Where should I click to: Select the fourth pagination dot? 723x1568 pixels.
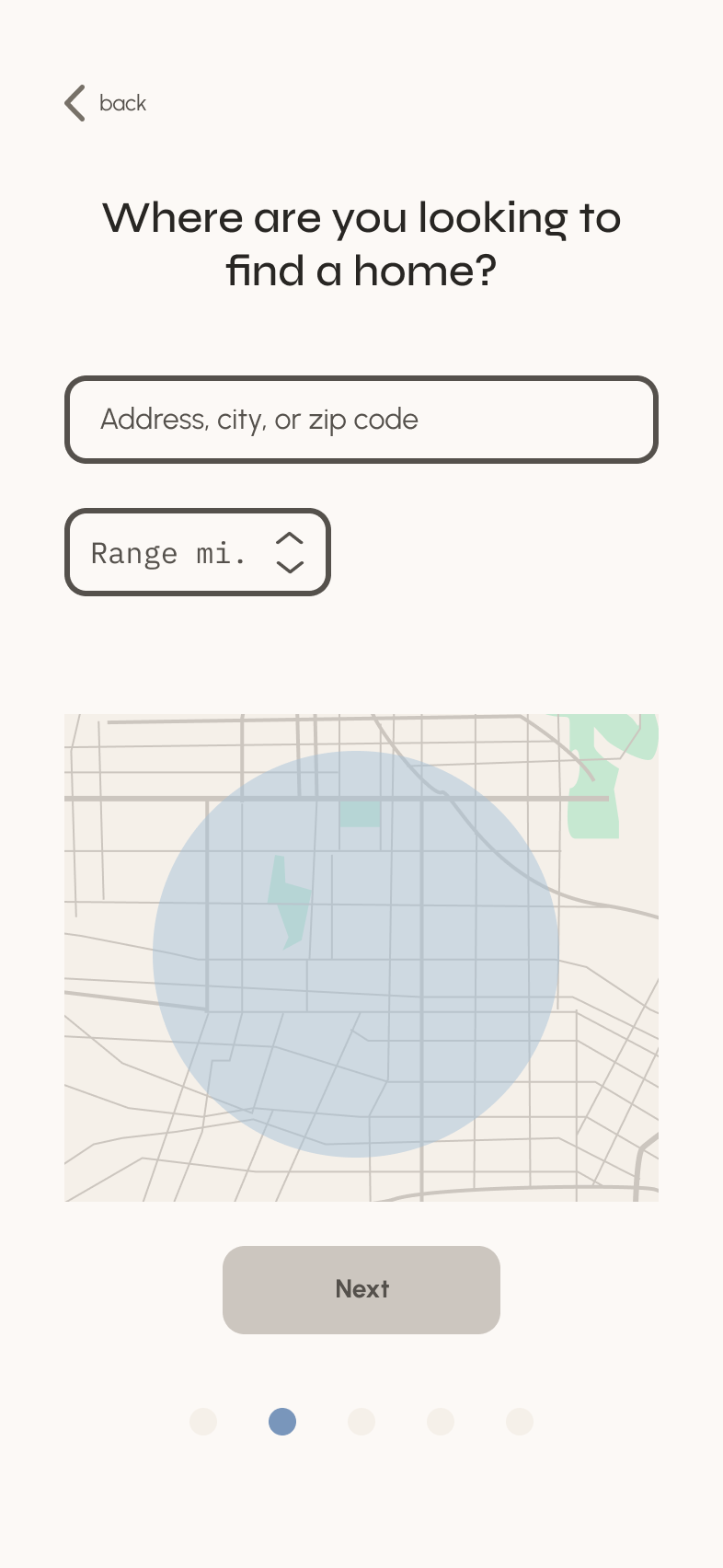tap(441, 1422)
